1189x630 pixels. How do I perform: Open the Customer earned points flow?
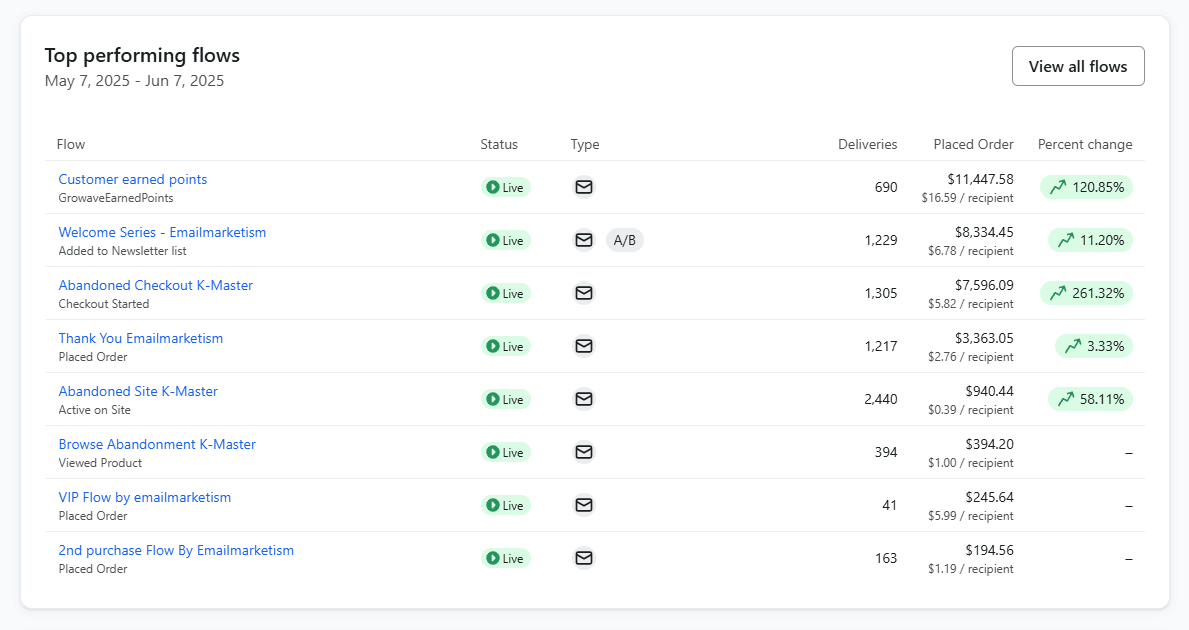(133, 180)
